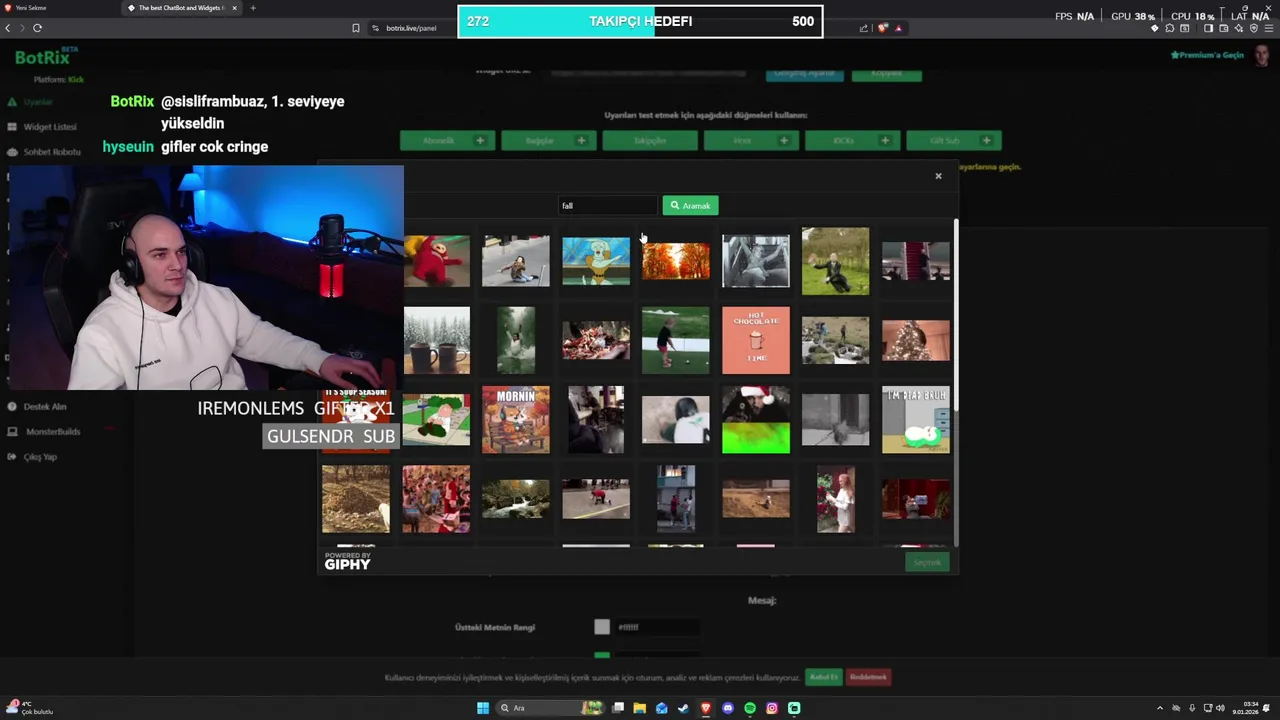
Task: Click Çıkış Yap to log out
Action: [40, 457]
